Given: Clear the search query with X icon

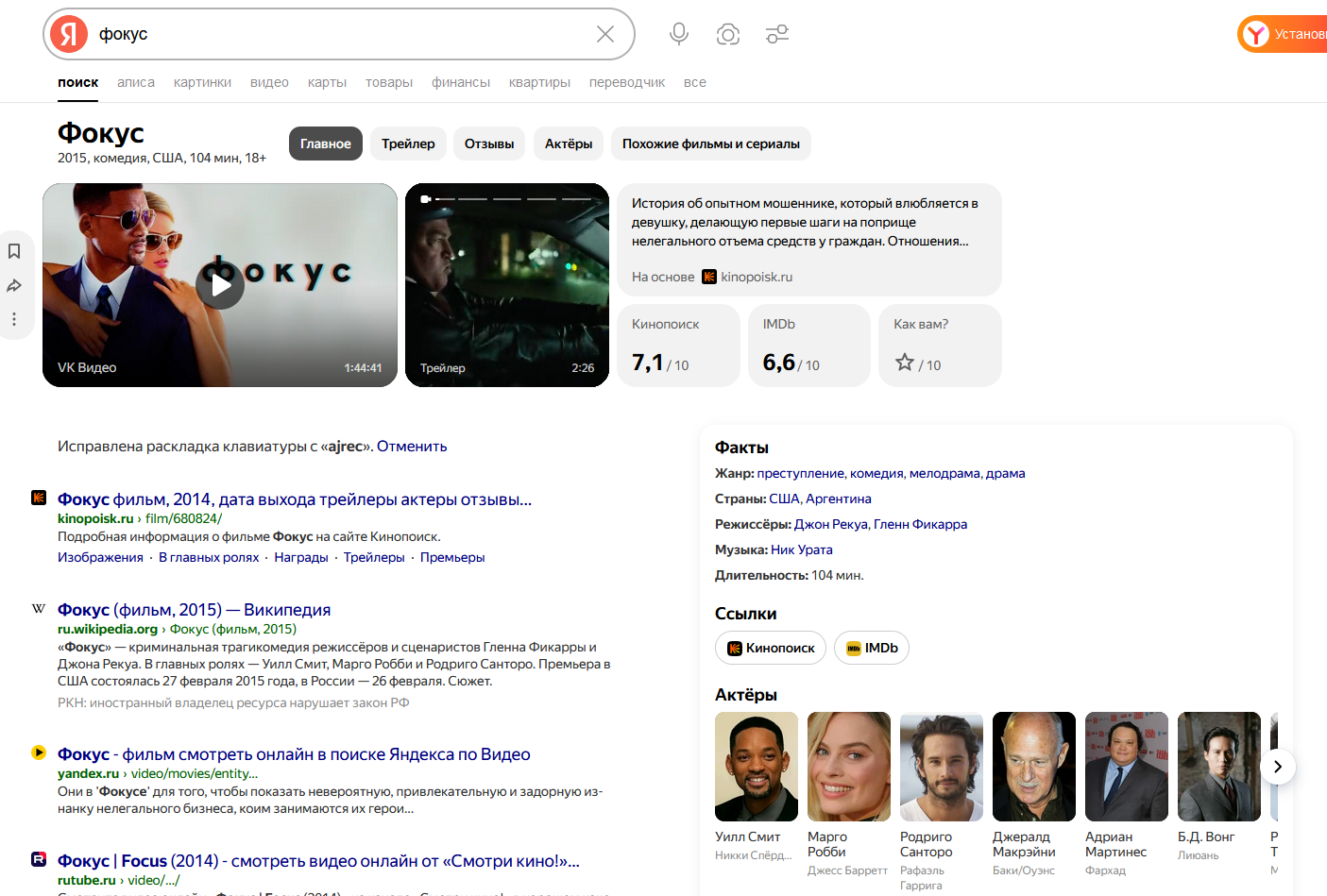Looking at the screenshot, I should [605, 34].
